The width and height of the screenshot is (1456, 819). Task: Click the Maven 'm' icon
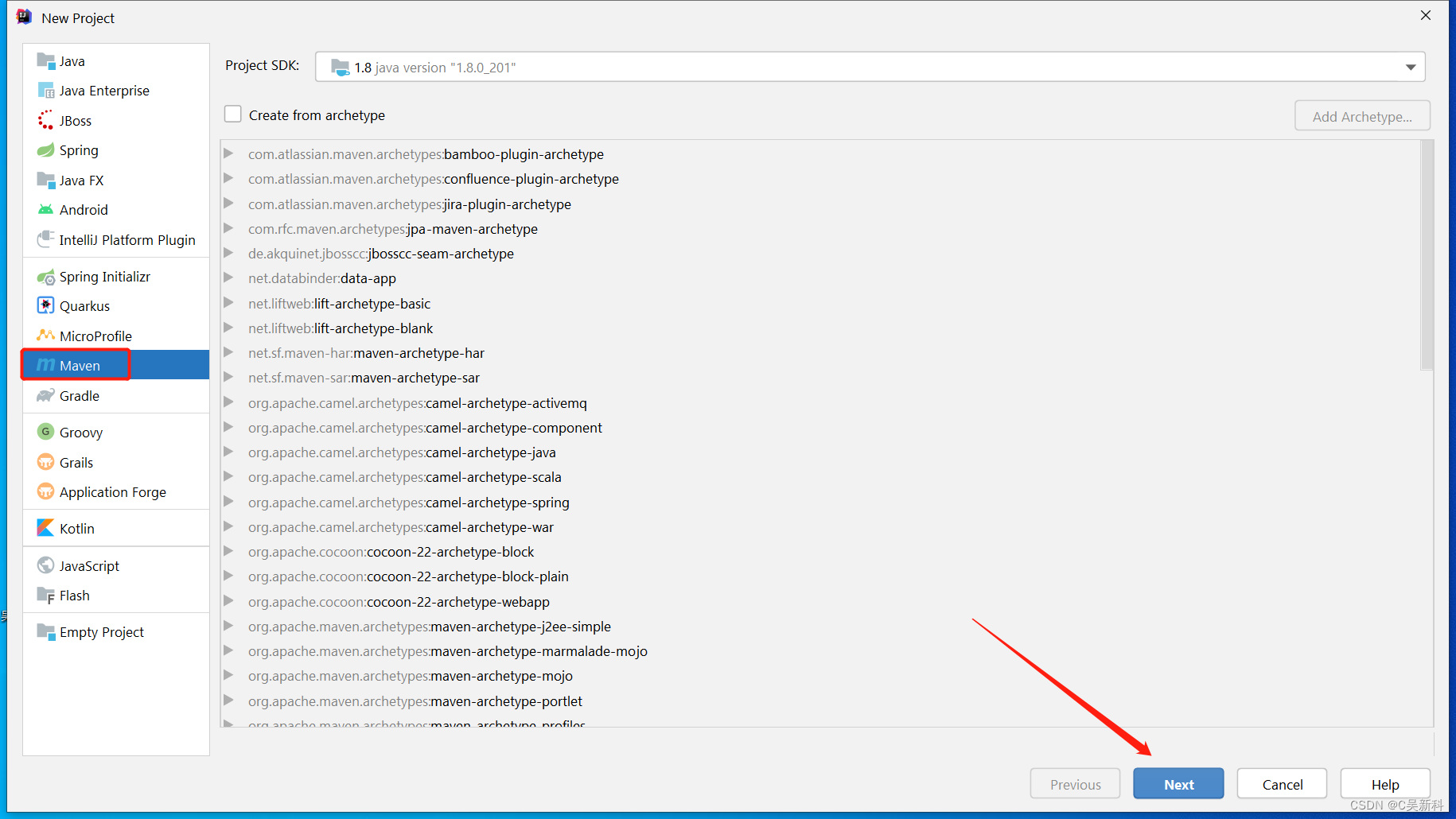click(x=45, y=365)
